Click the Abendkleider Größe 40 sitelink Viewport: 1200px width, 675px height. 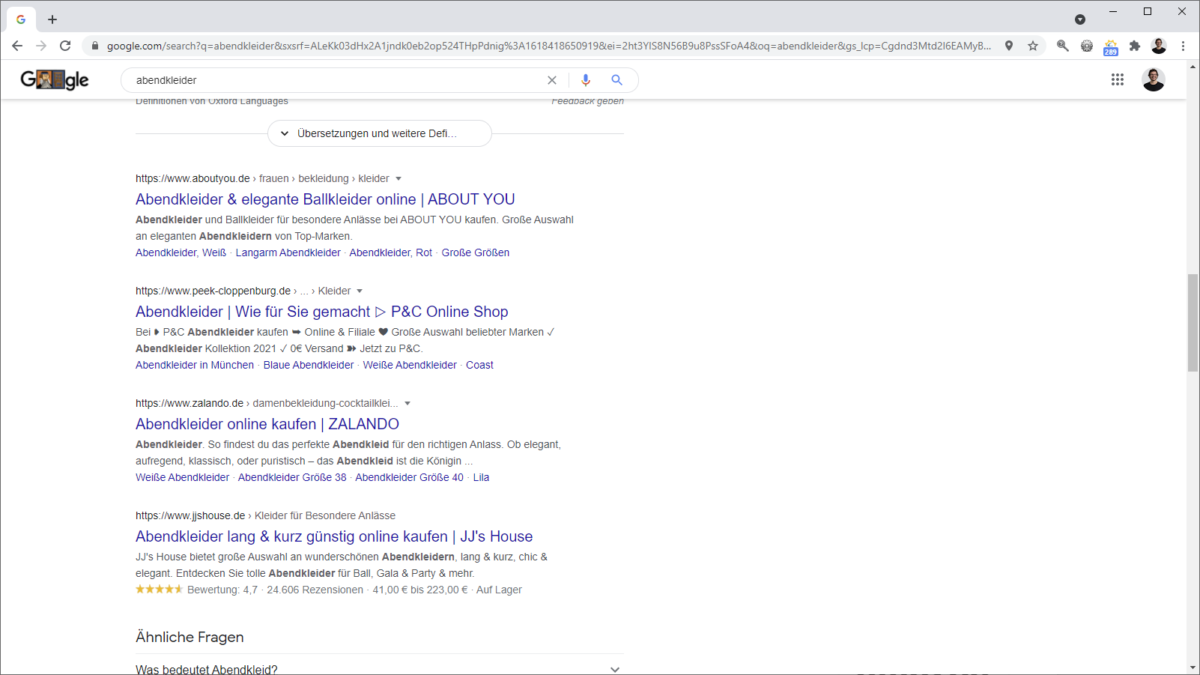coord(409,477)
